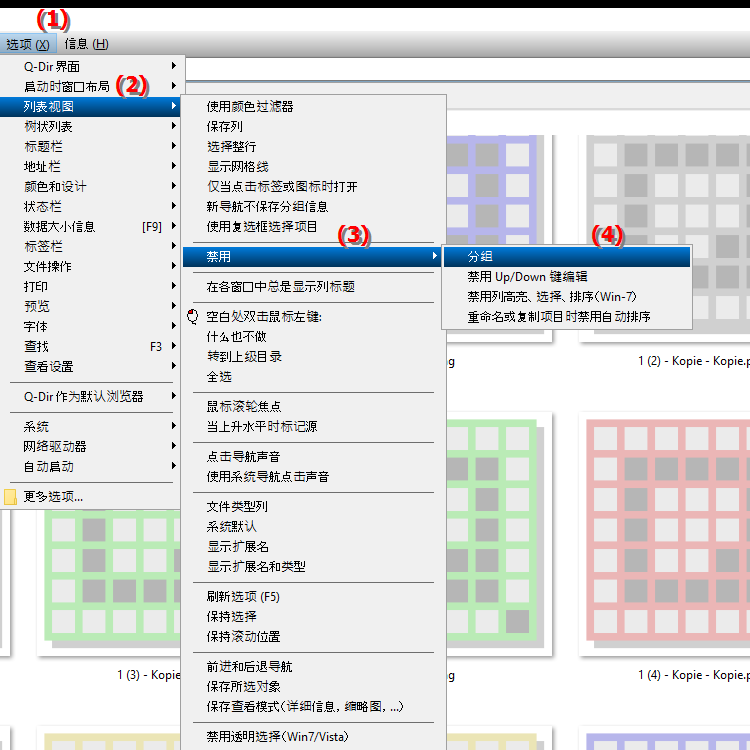Select 显示扩展名和类型 option
The width and height of the screenshot is (750, 750).
pyautogui.click(x=313, y=566)
